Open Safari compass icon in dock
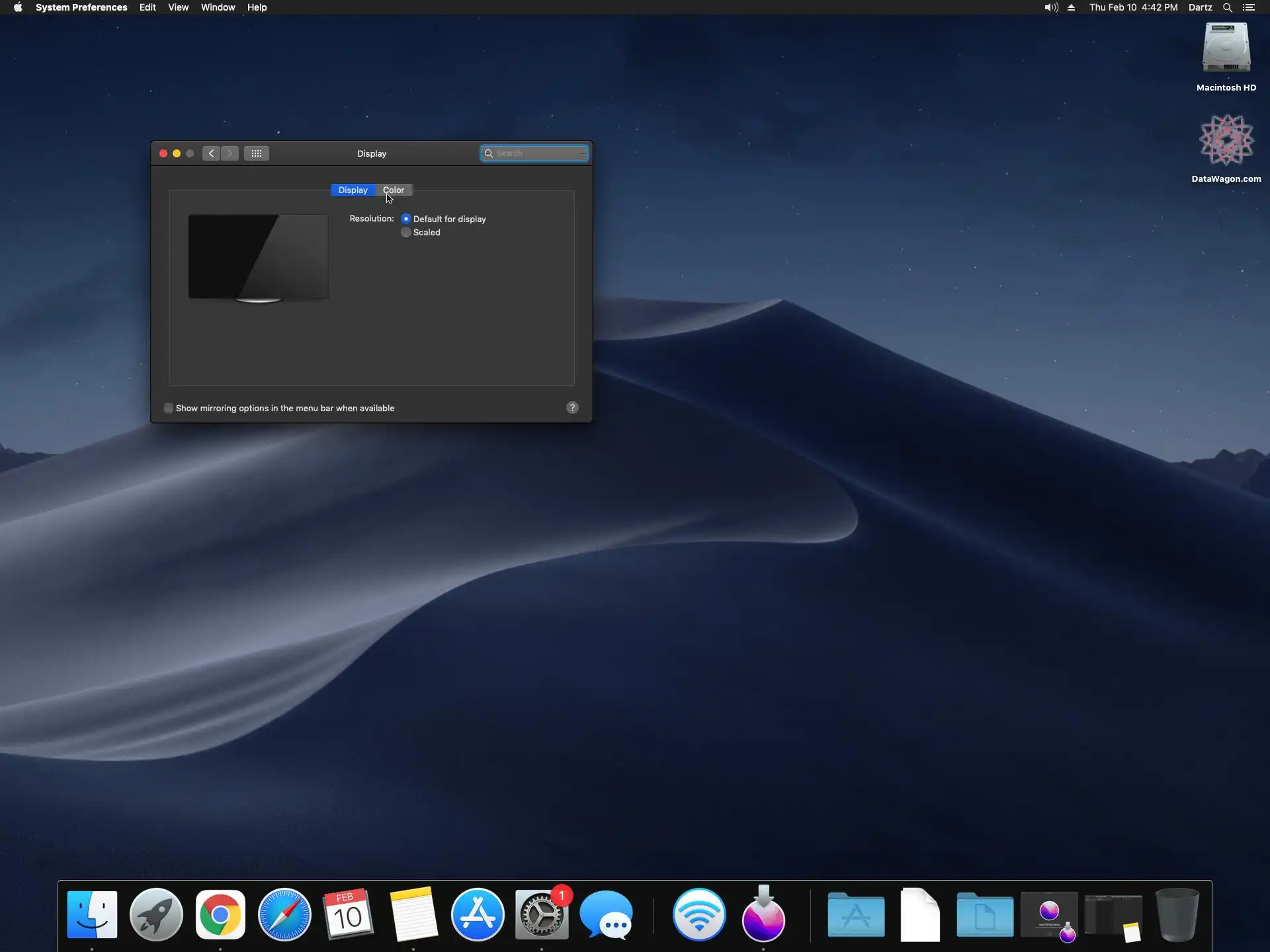 click(284, 915)
